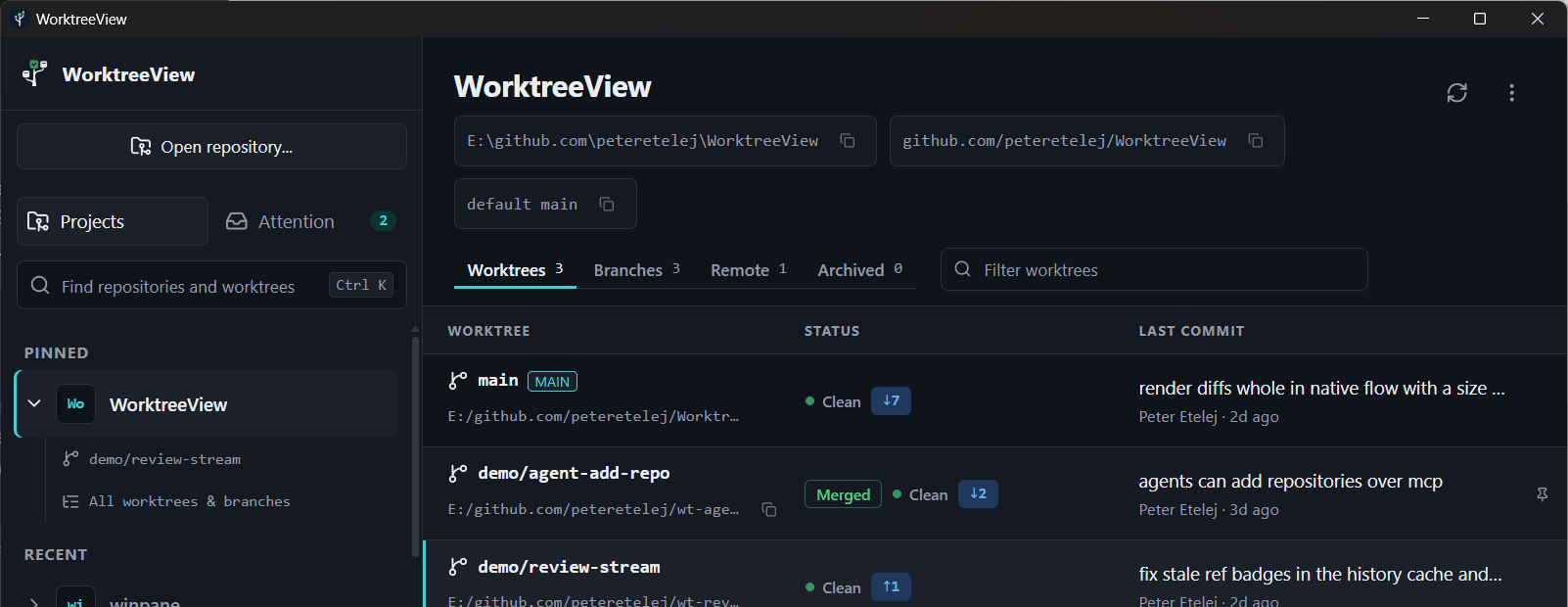Click the Ctrl K shortcut badge
The height and width of the screenshot is (607, 1568).
coord(361,285)
